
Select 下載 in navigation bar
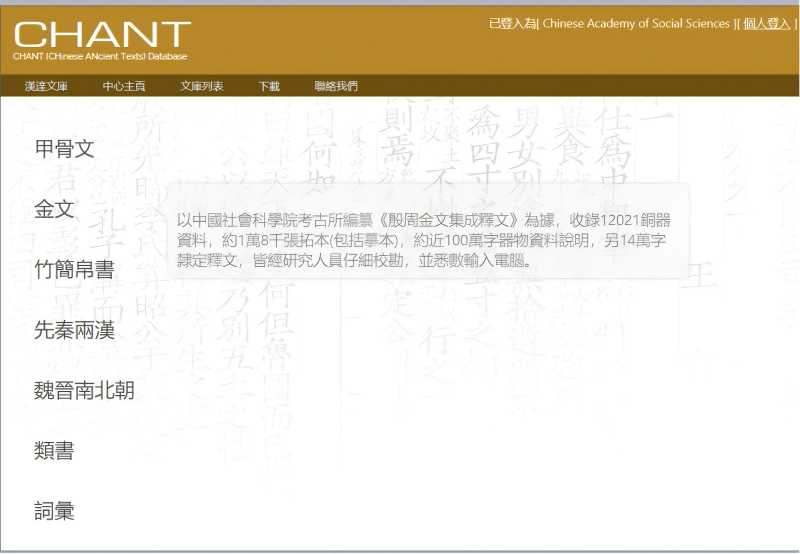[269, 86]
